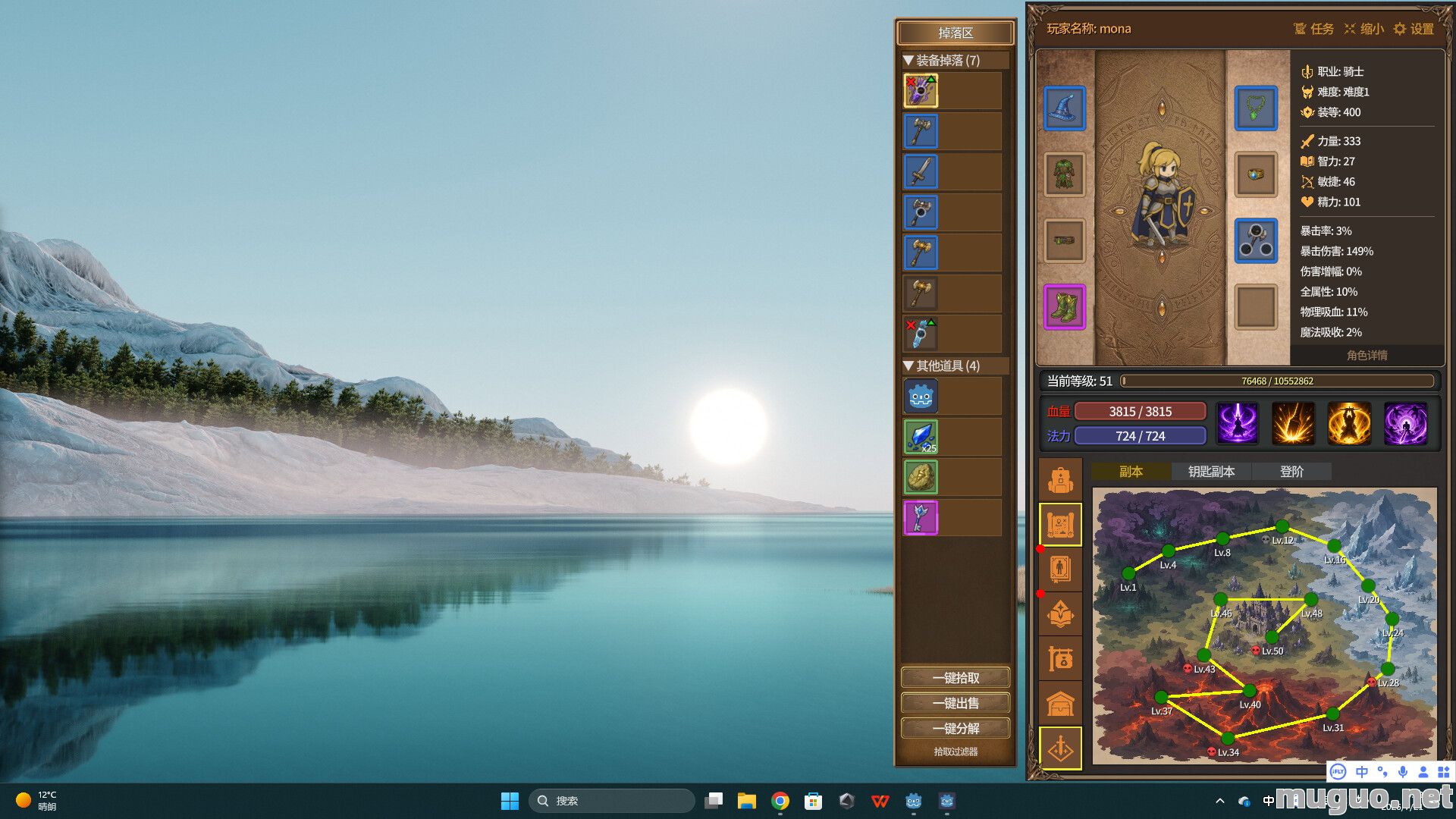Select the Lv.50 dungeon node on map

coord(1272,637)
